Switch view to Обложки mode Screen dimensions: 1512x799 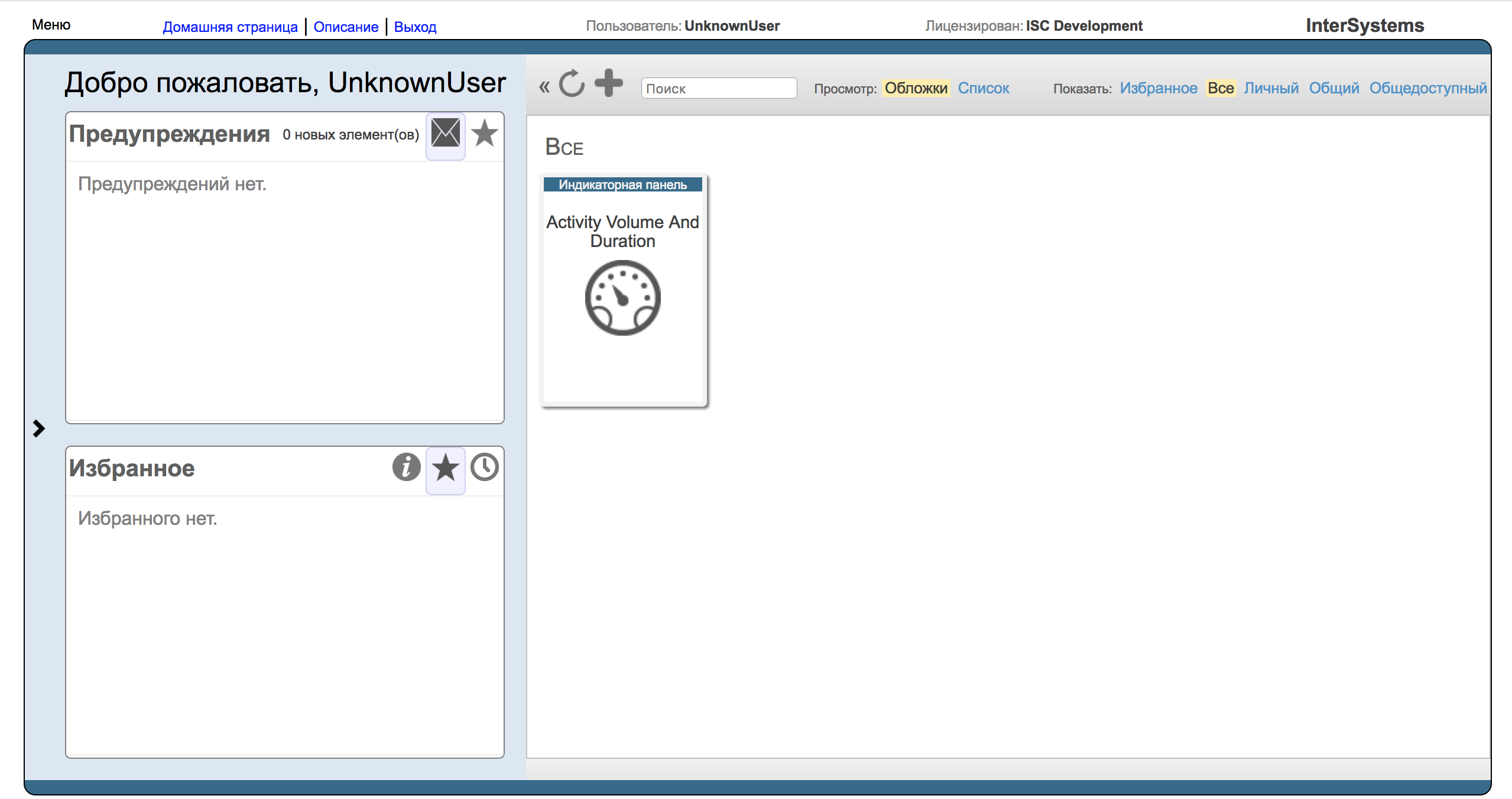(916, 88)
